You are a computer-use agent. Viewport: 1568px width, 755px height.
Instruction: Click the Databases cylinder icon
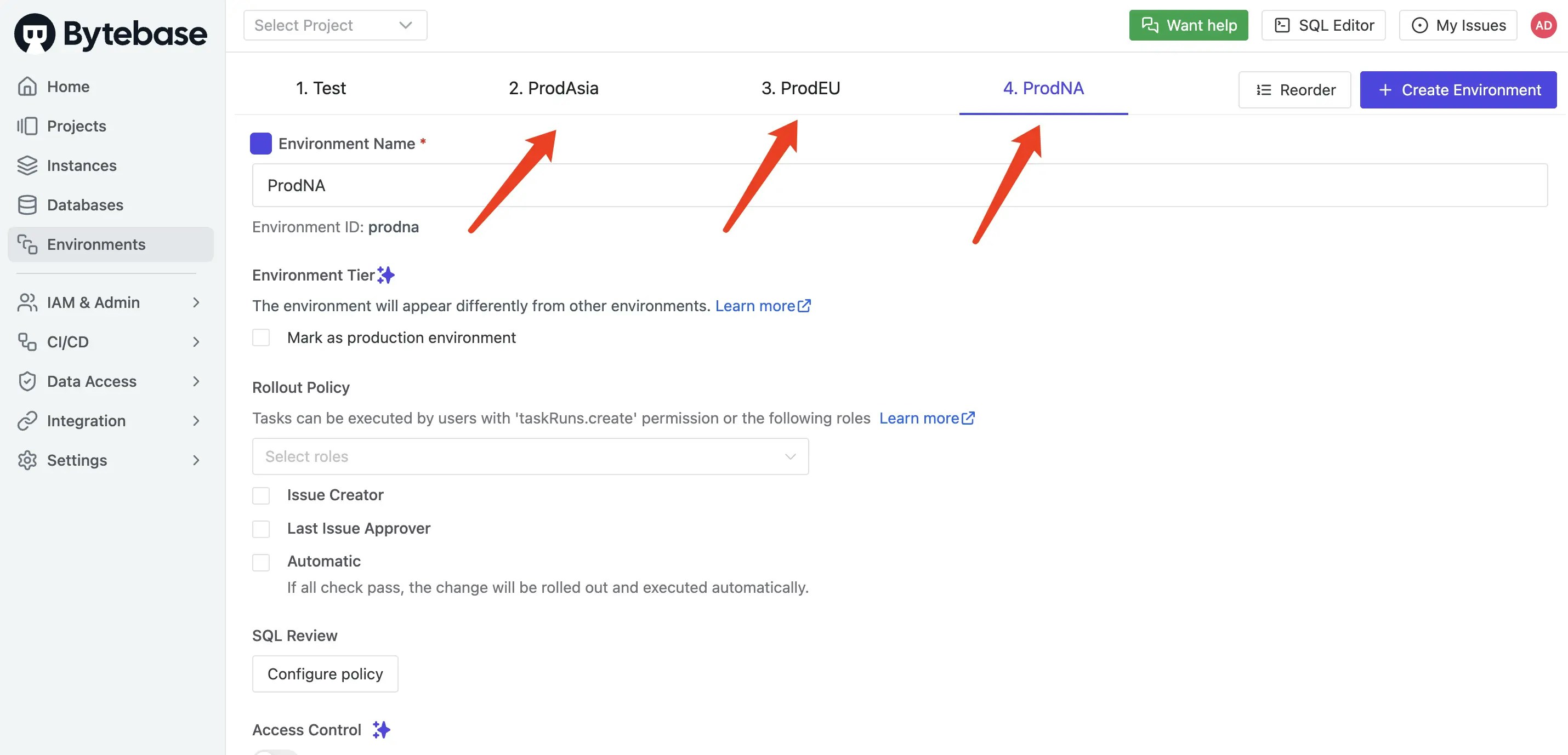pos(27,205)
